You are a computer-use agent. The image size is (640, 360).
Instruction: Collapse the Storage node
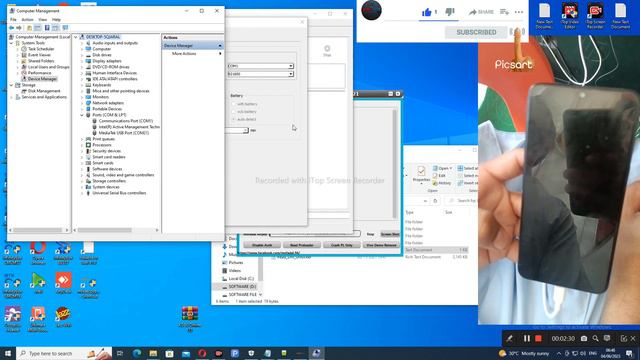pyautogui.click(x=11, y=85)
